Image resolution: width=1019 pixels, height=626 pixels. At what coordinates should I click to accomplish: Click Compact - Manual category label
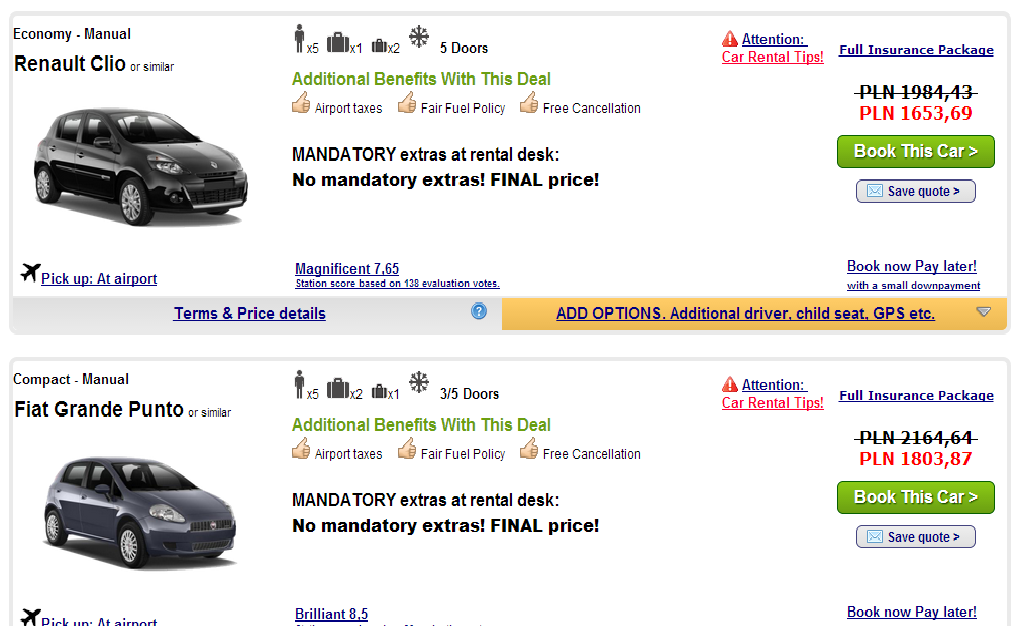tap(71, 379)
